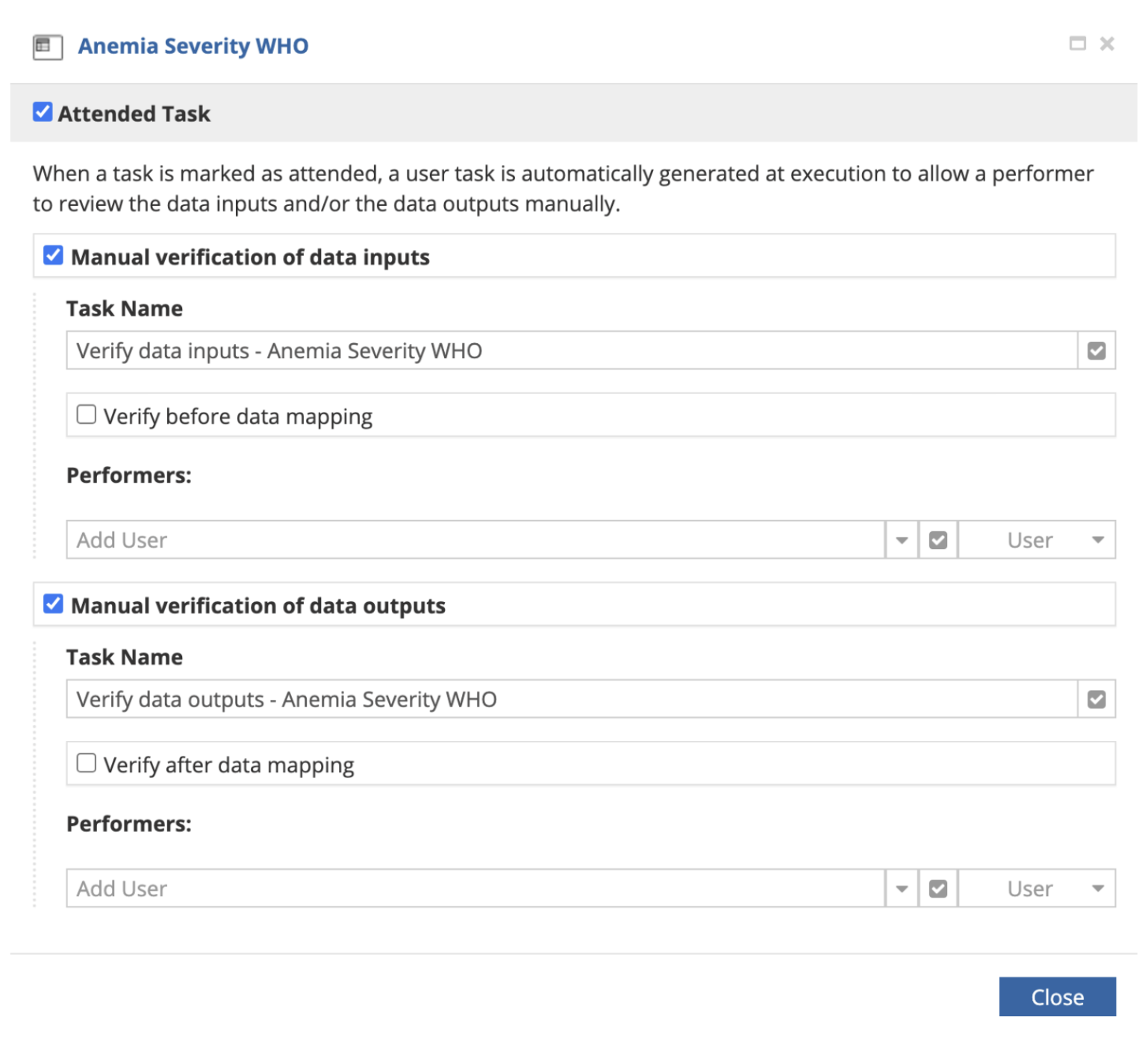Disable Manual verification of data inputs
1148x1046 pixels.
click(53, 256)
